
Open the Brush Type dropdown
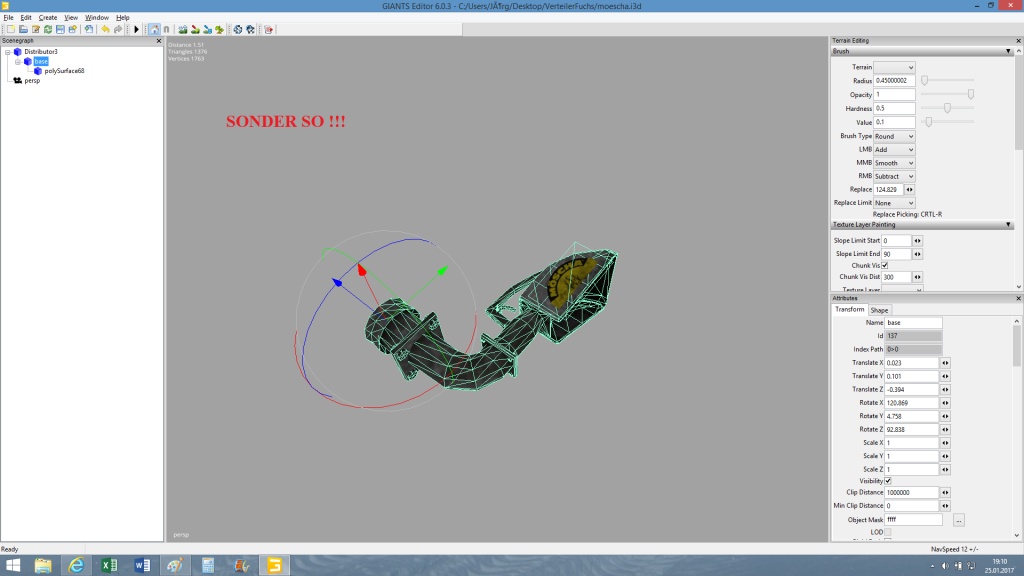click(894, 136)
